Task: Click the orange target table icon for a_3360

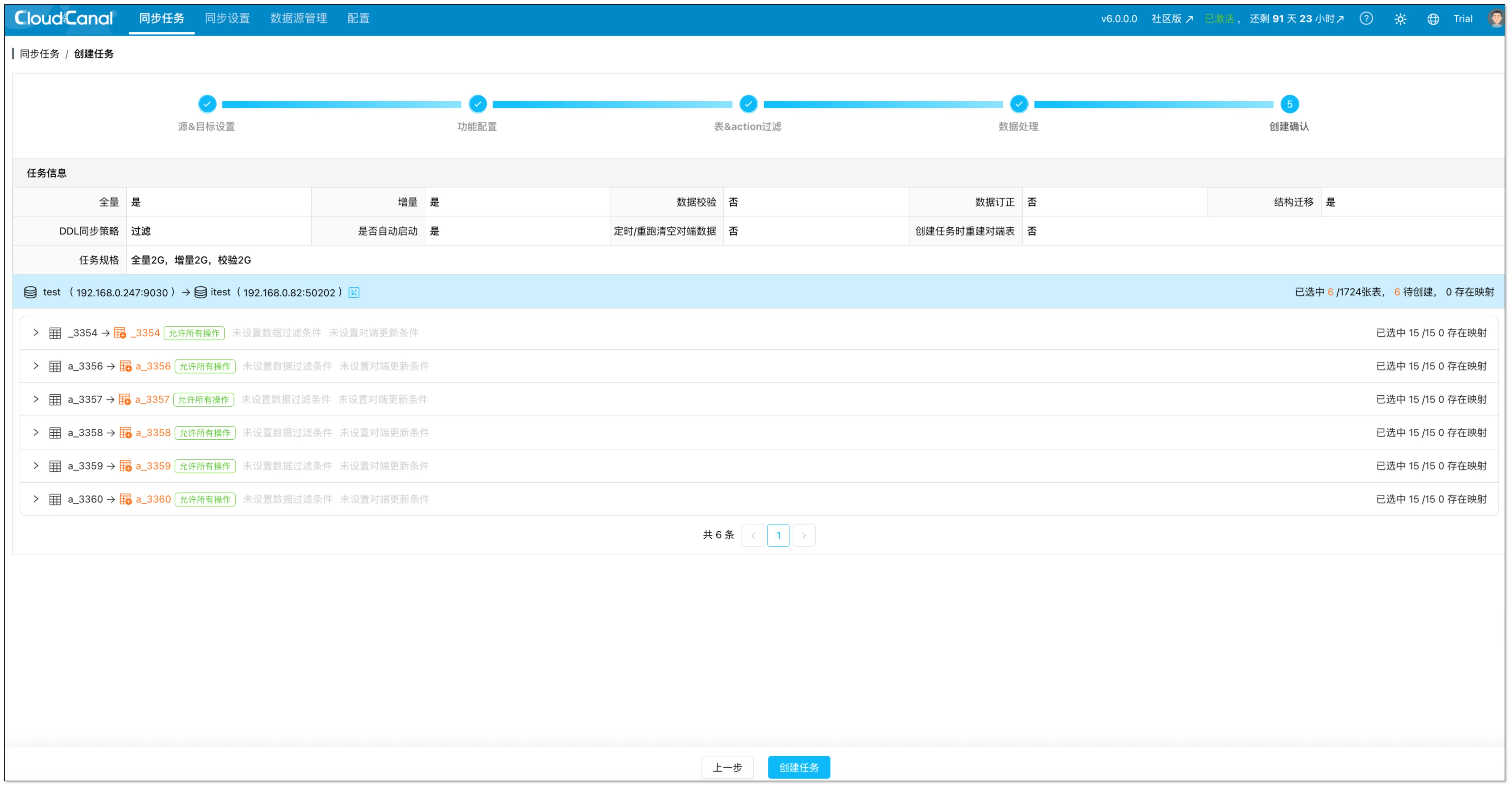Action: point(126,499)
